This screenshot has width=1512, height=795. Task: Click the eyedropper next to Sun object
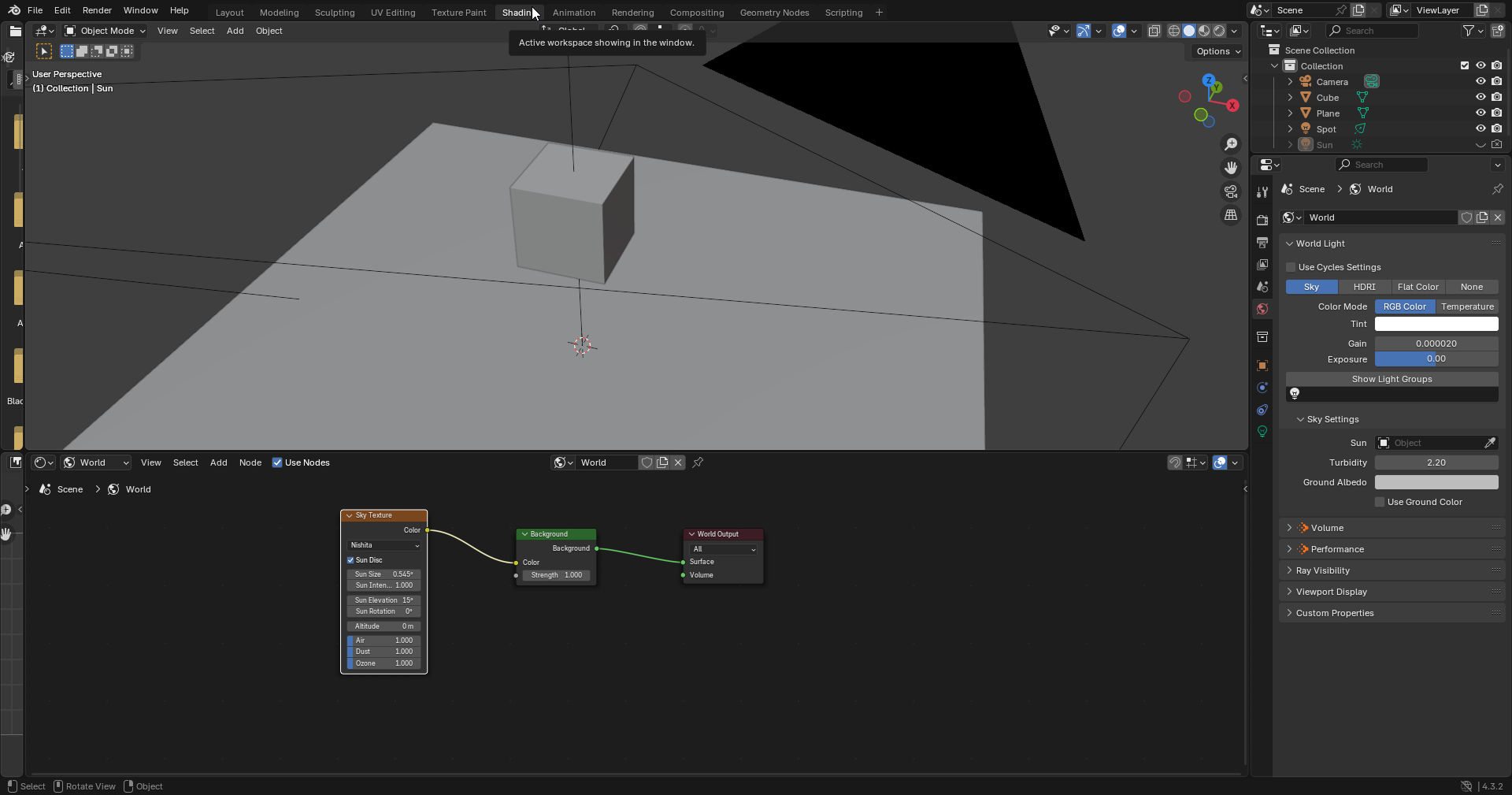pyautogui.click(x=1490, y=443)
